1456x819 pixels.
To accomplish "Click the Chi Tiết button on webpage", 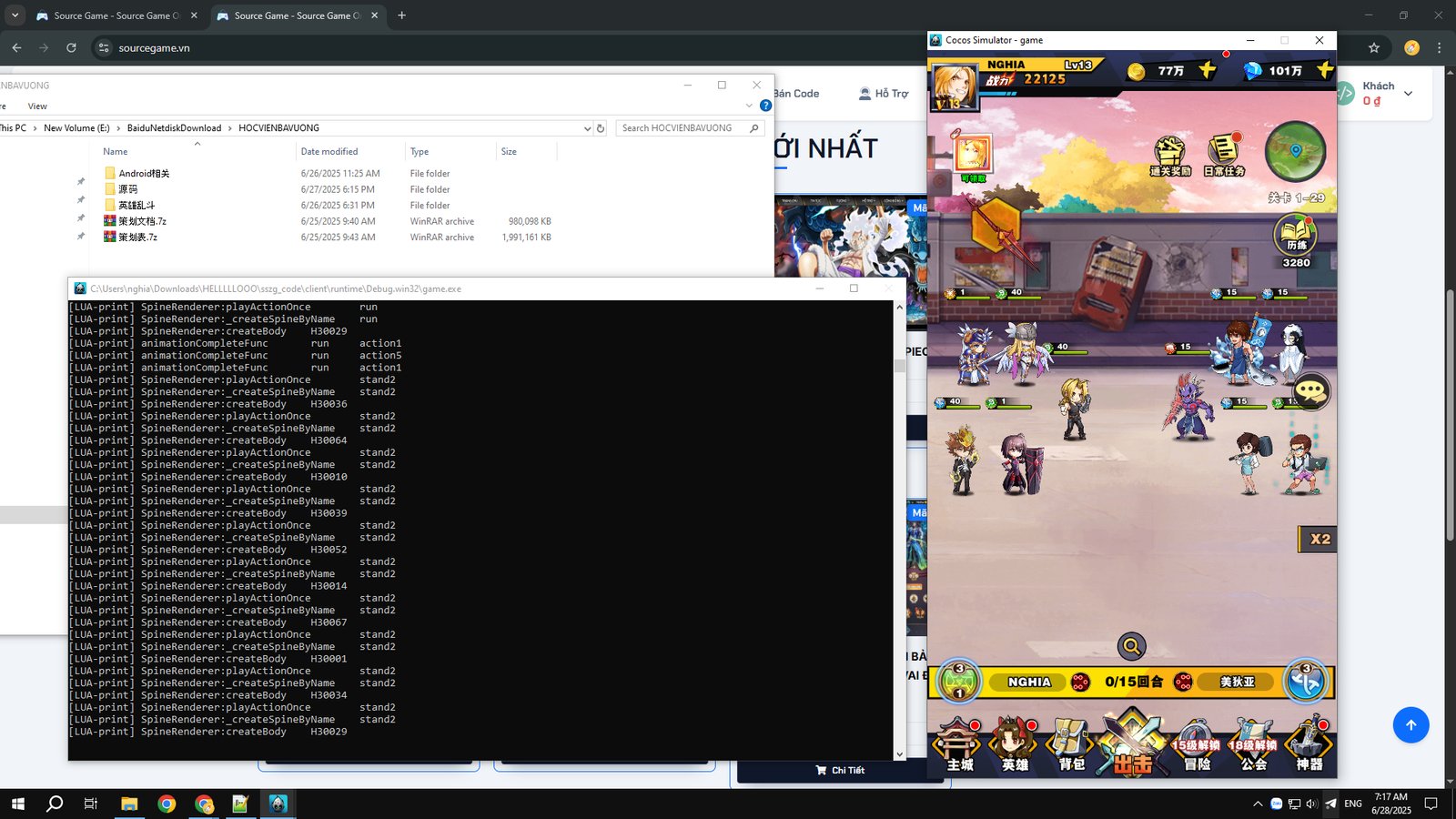I will (840, 770).
